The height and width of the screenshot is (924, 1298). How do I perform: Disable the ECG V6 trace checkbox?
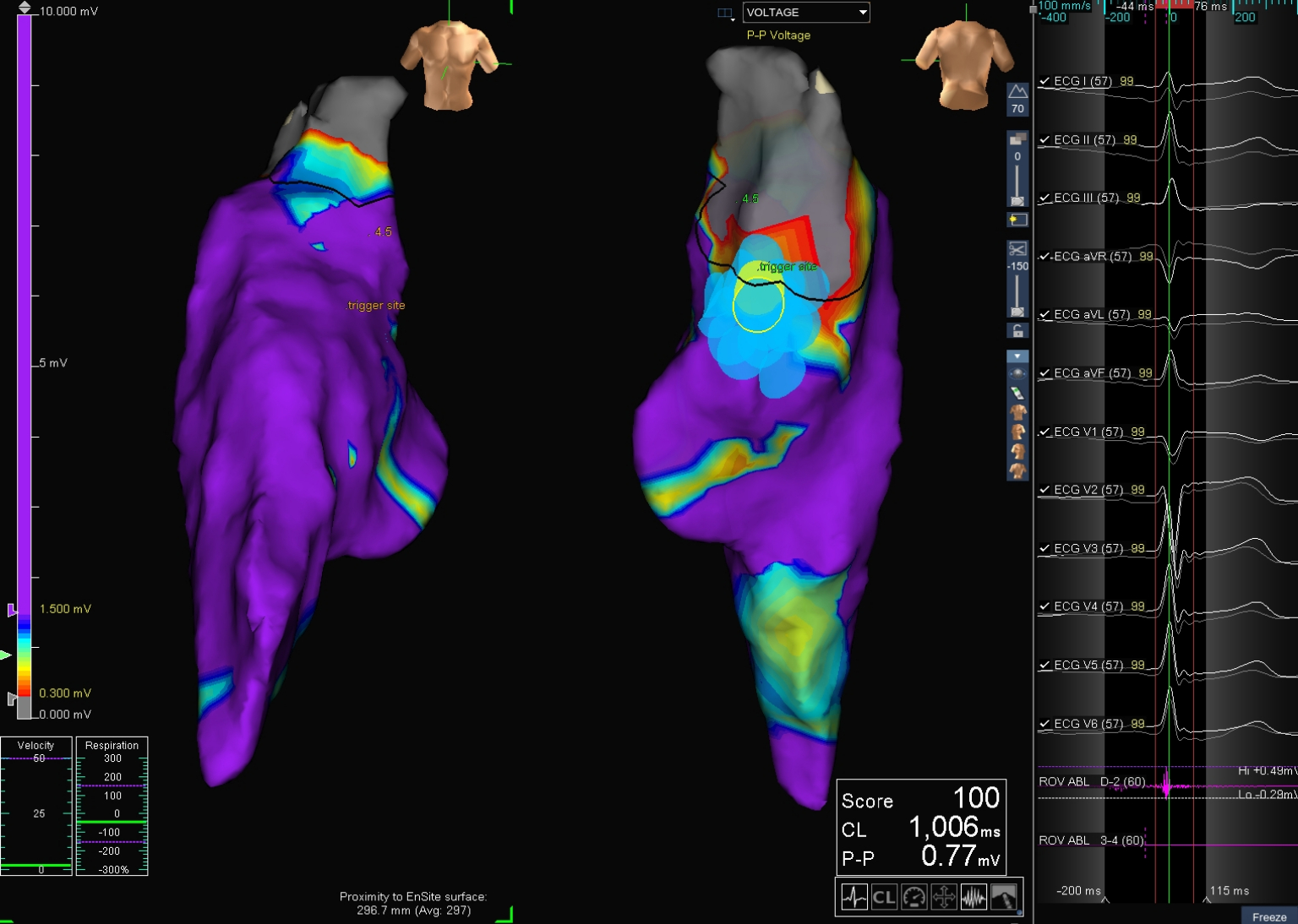(1044, 724)
